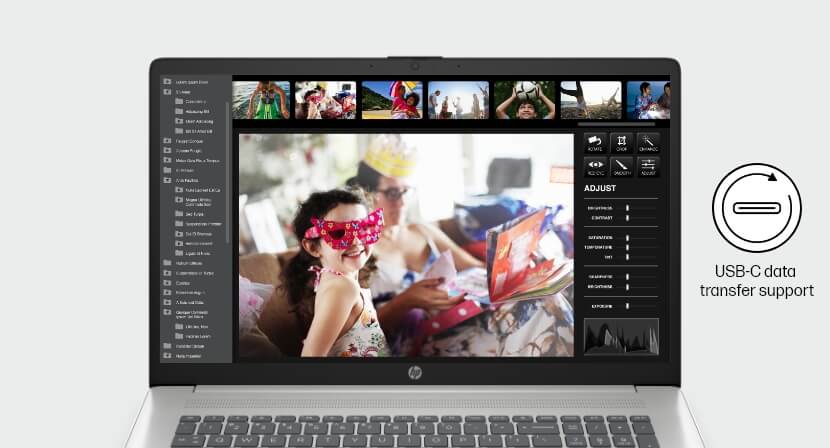Select the Crop tool icon
This screenshot has width=830, height=448.
click(x=621, y=142)
